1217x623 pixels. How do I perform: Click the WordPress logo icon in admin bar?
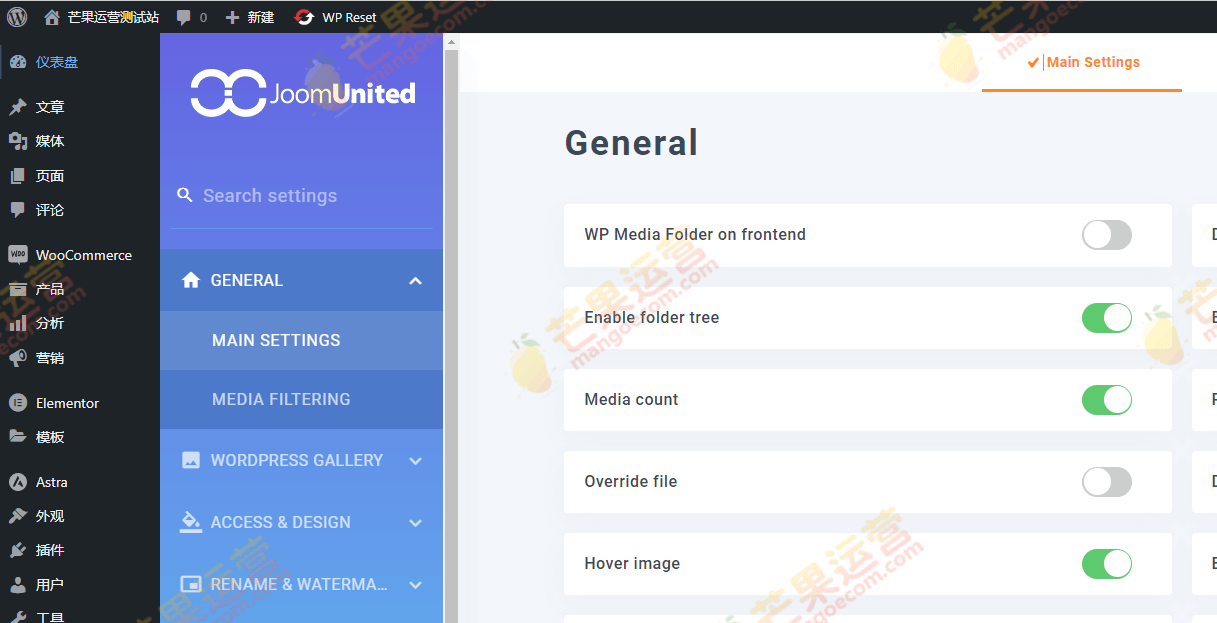tap(17, 17)
